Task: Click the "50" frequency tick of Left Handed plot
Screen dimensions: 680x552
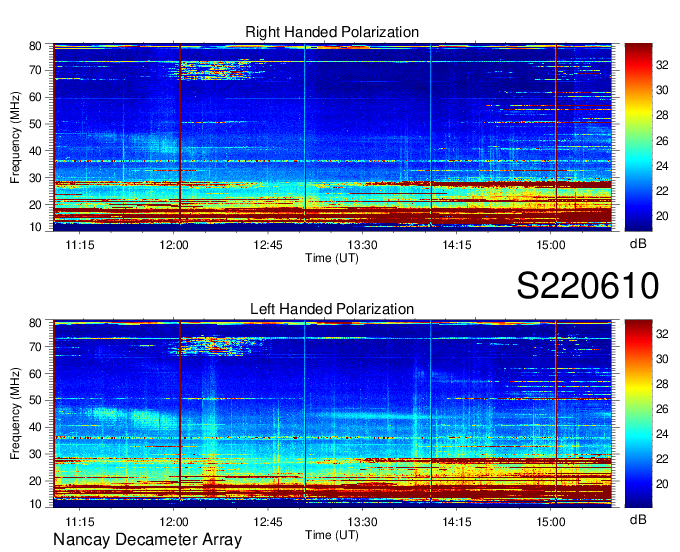Action: (x=35, y=401)
